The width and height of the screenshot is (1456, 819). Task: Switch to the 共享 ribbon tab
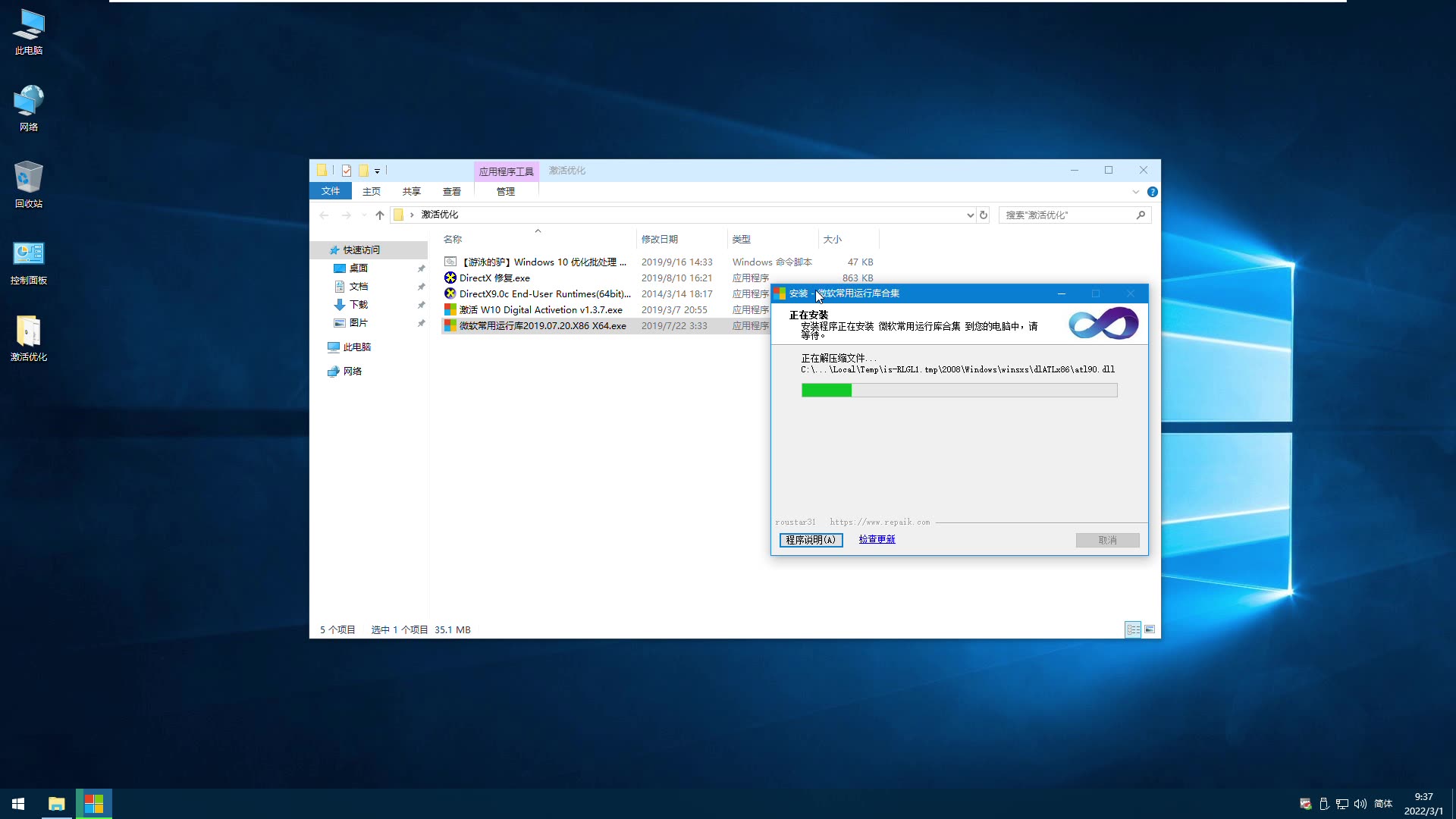tap(412, 192)
